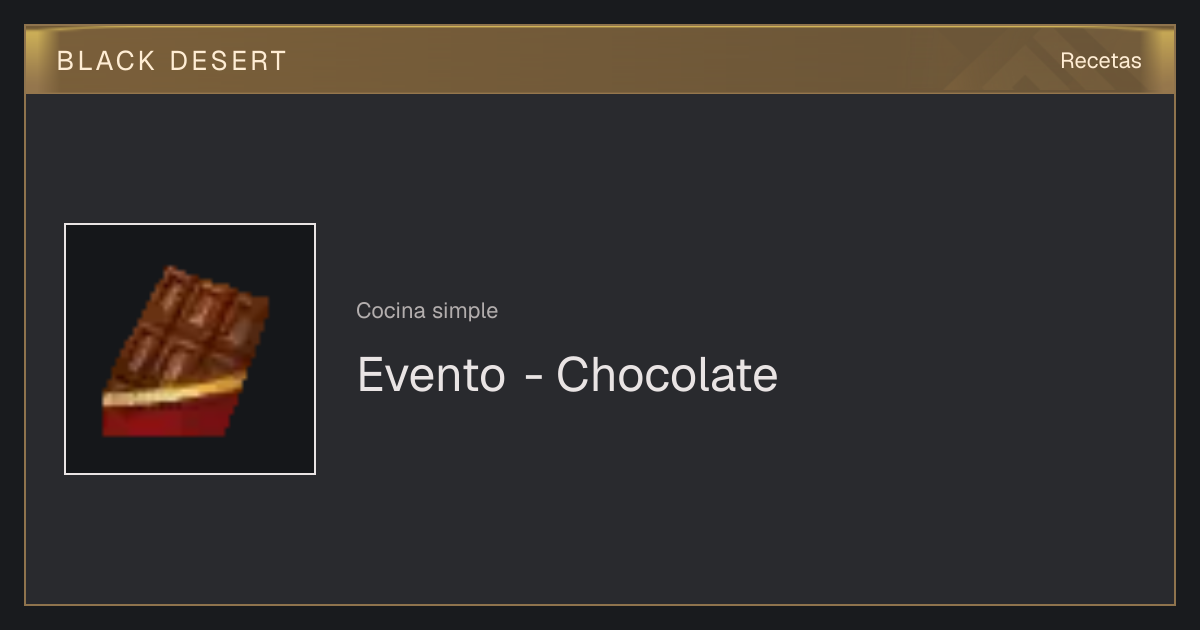Click the chocolate bar item icon
The image size is (1200, 630).
point(187,350)
